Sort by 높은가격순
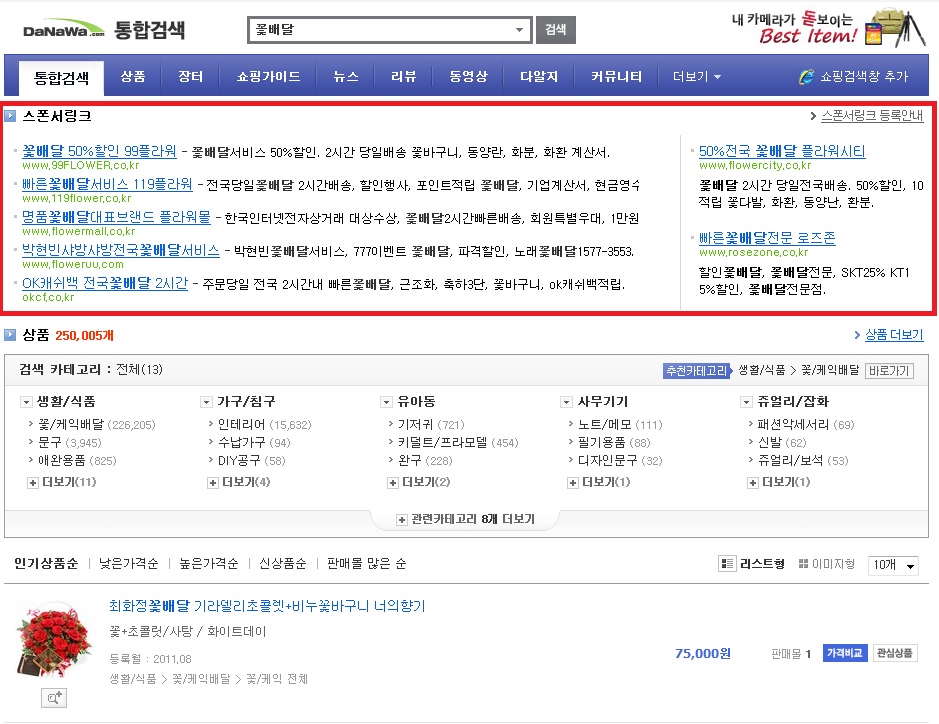 pyautogui.click(x=209, y=564)
